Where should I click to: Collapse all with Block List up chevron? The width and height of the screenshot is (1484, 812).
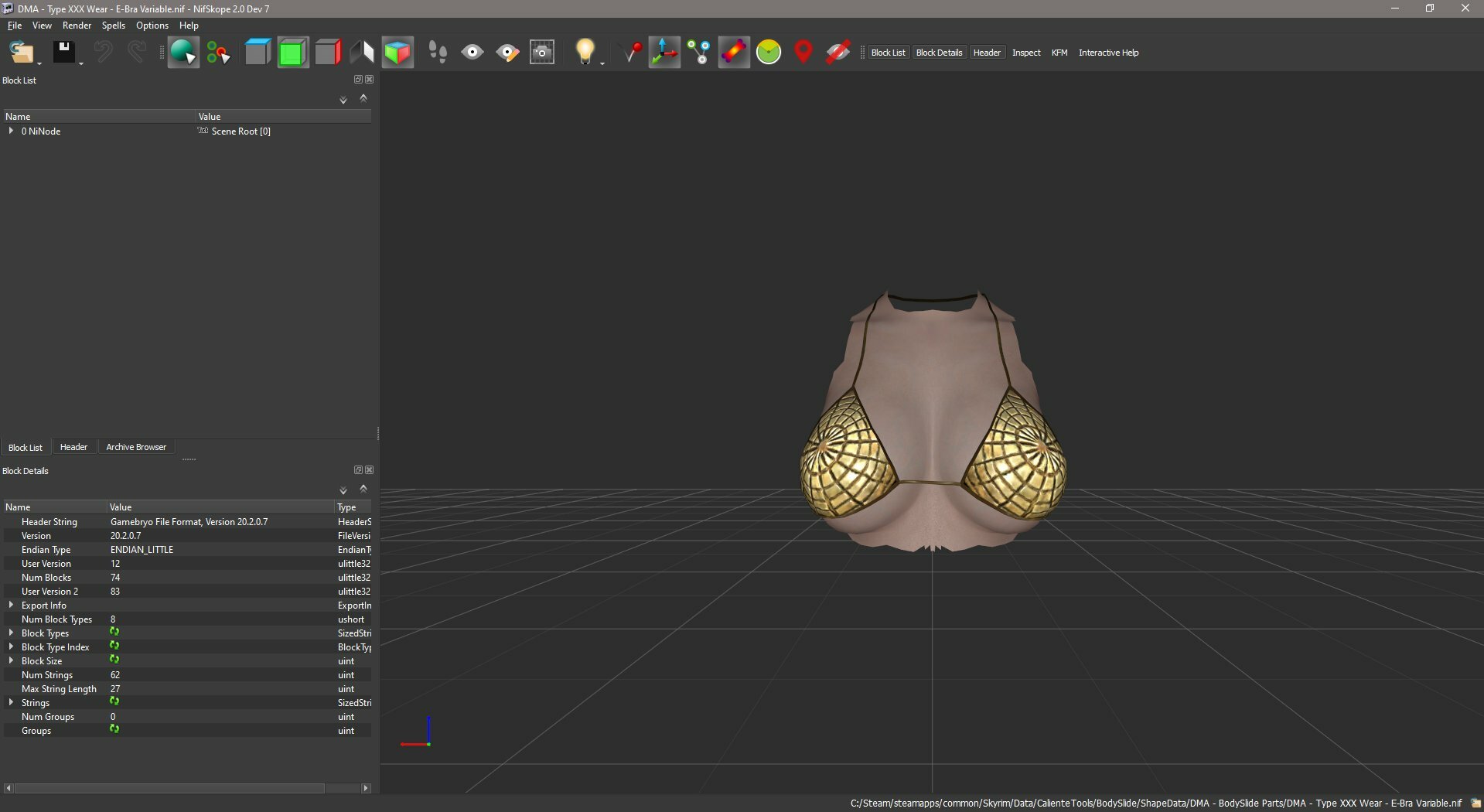pos(363,98)
